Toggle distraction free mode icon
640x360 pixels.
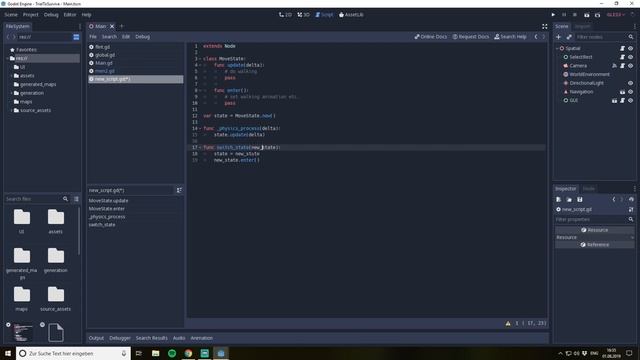(544, 26)
